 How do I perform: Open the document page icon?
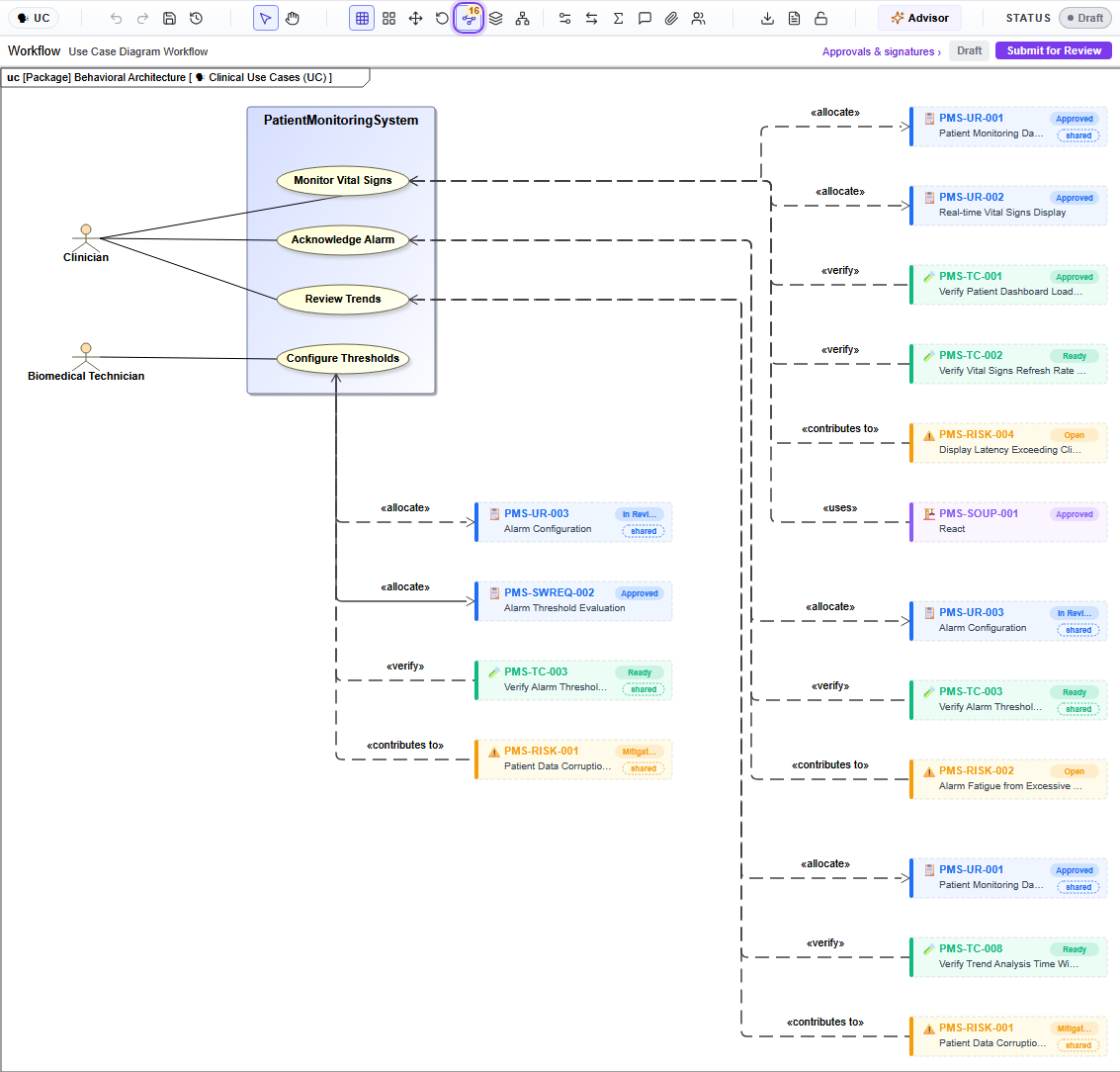(x=795, y=19)
